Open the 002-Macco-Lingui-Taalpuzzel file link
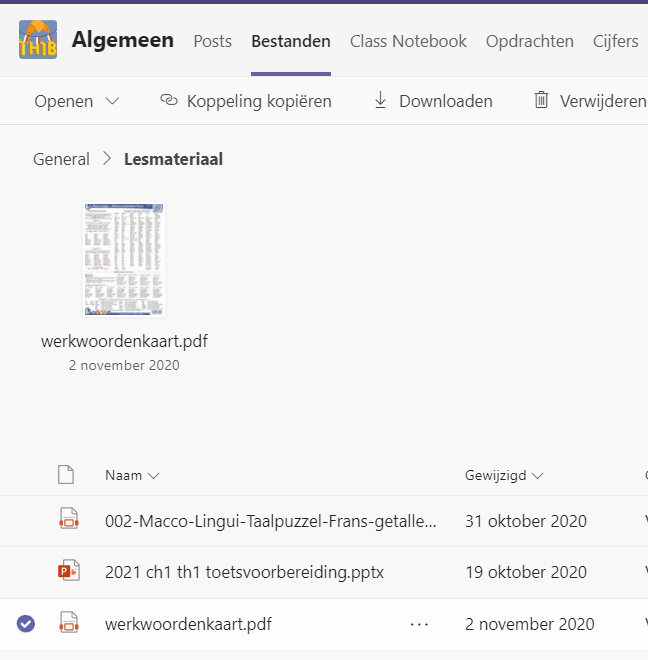Viewport: 648px width, 660px height. click(270, 520)
